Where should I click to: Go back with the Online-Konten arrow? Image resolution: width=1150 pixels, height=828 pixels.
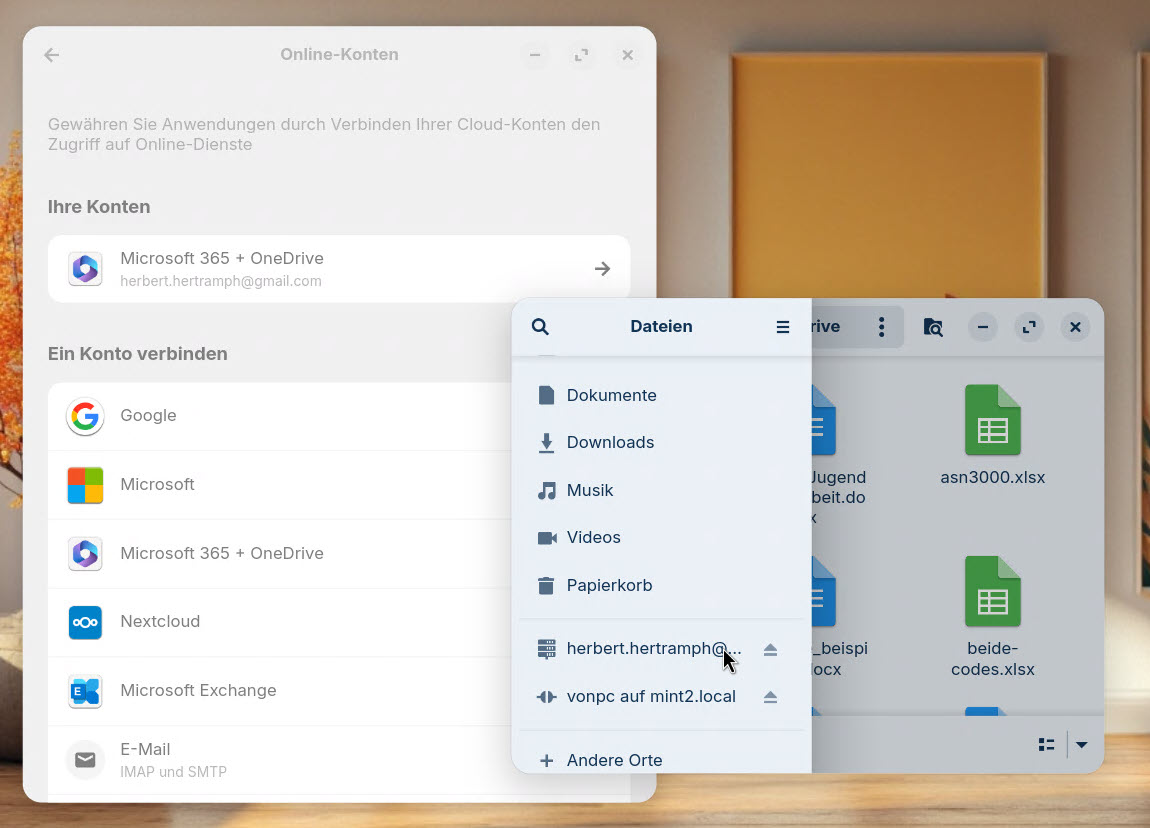[x=52, y=55]
